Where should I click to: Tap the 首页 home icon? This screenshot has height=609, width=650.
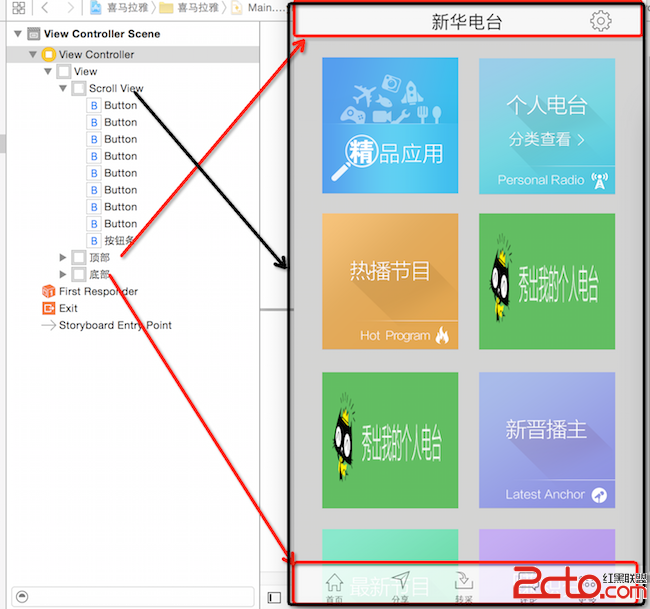pos(334,582)
